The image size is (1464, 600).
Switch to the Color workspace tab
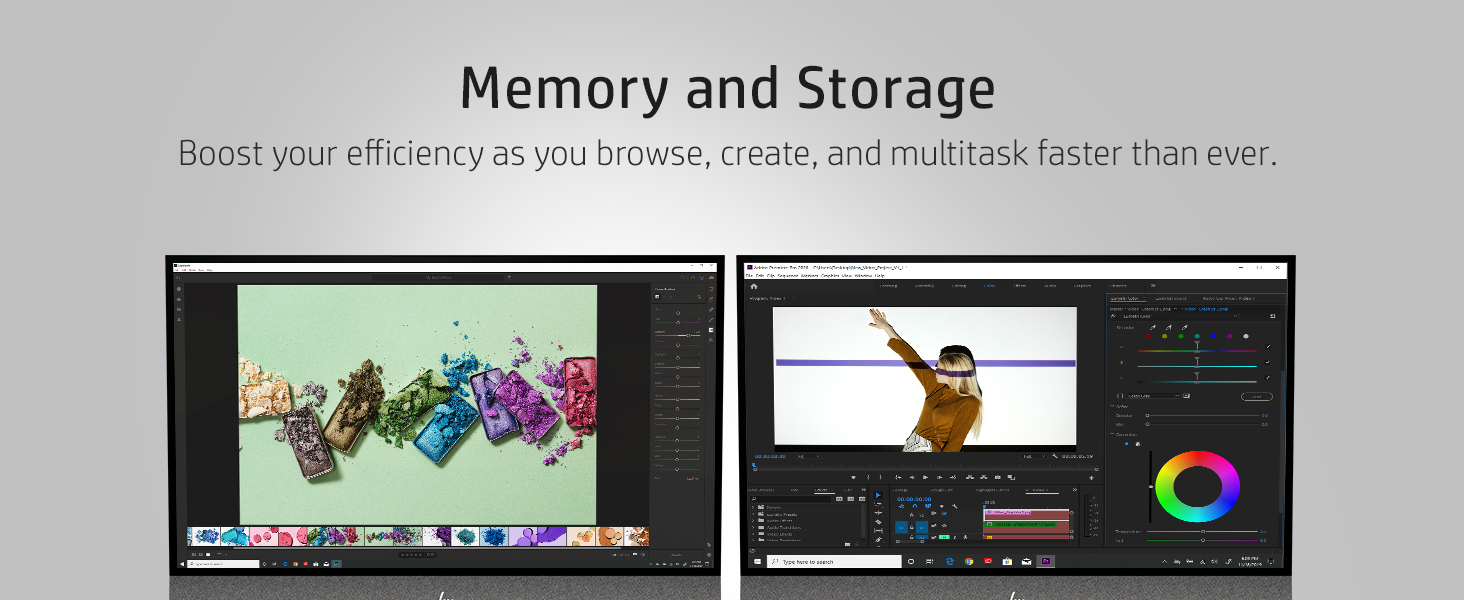coord(989,286)
